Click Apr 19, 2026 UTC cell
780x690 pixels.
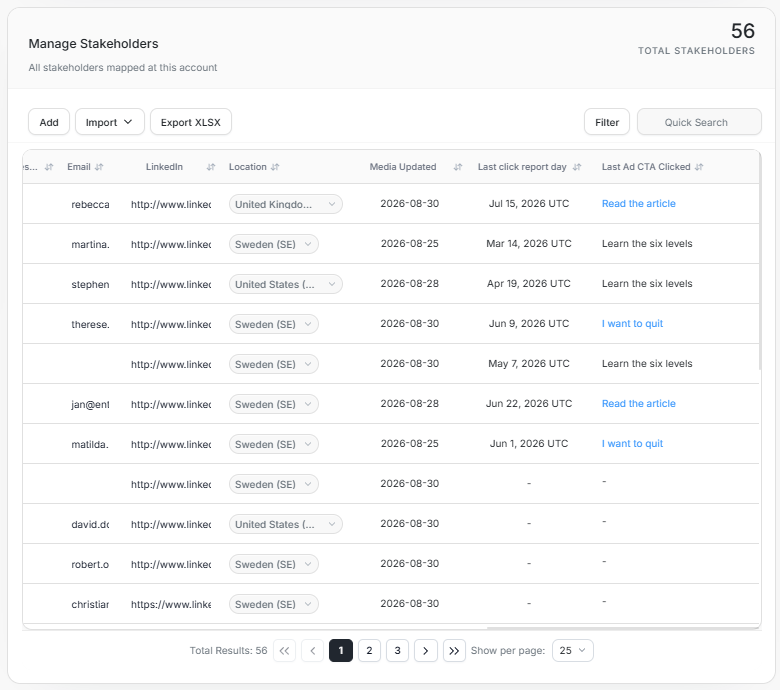pos(529,284)
